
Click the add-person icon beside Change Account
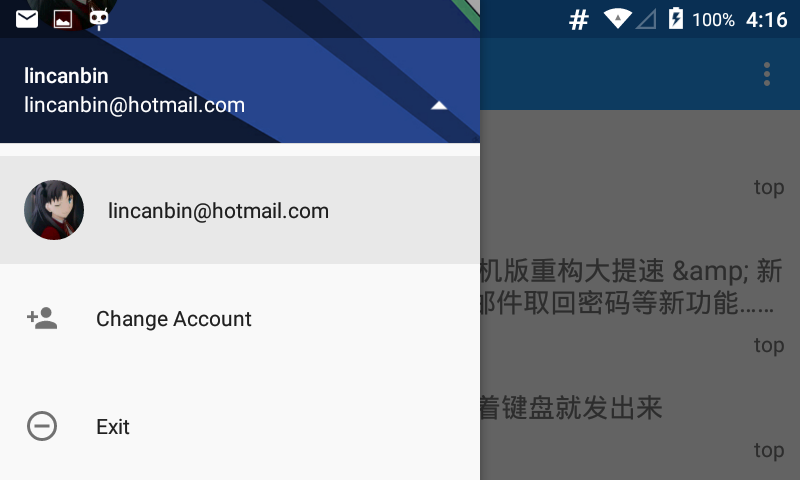click(42, 318)
